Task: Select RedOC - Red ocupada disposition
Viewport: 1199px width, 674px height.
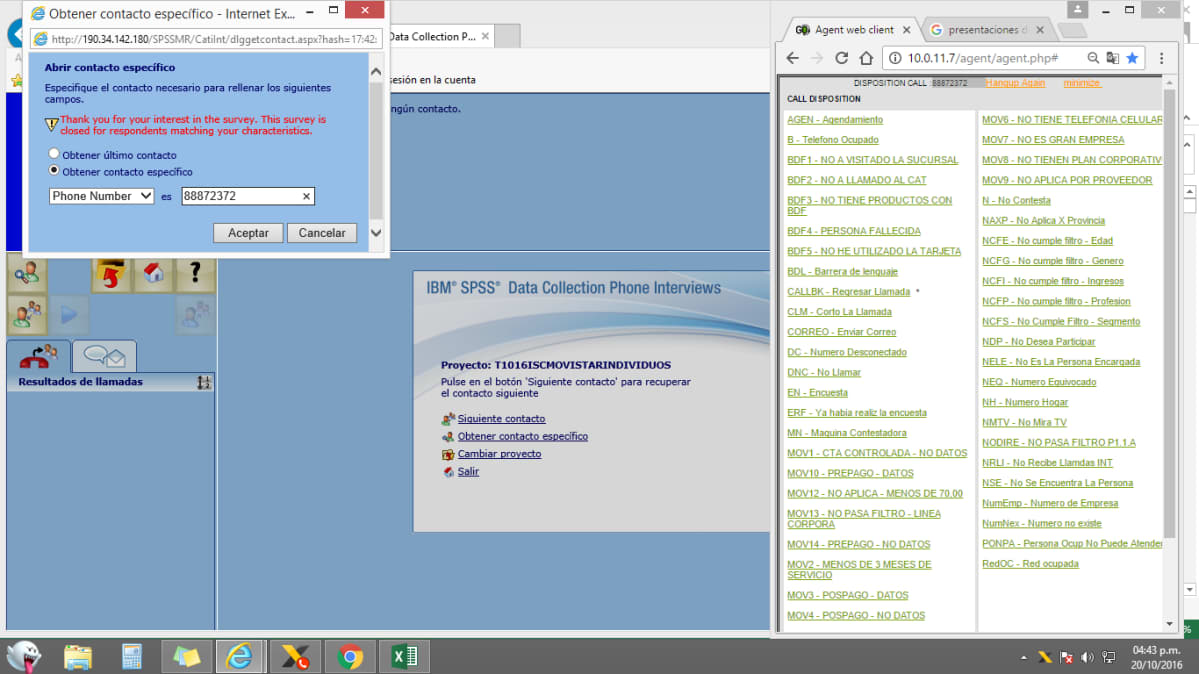Action: (x=1030, y=564)
